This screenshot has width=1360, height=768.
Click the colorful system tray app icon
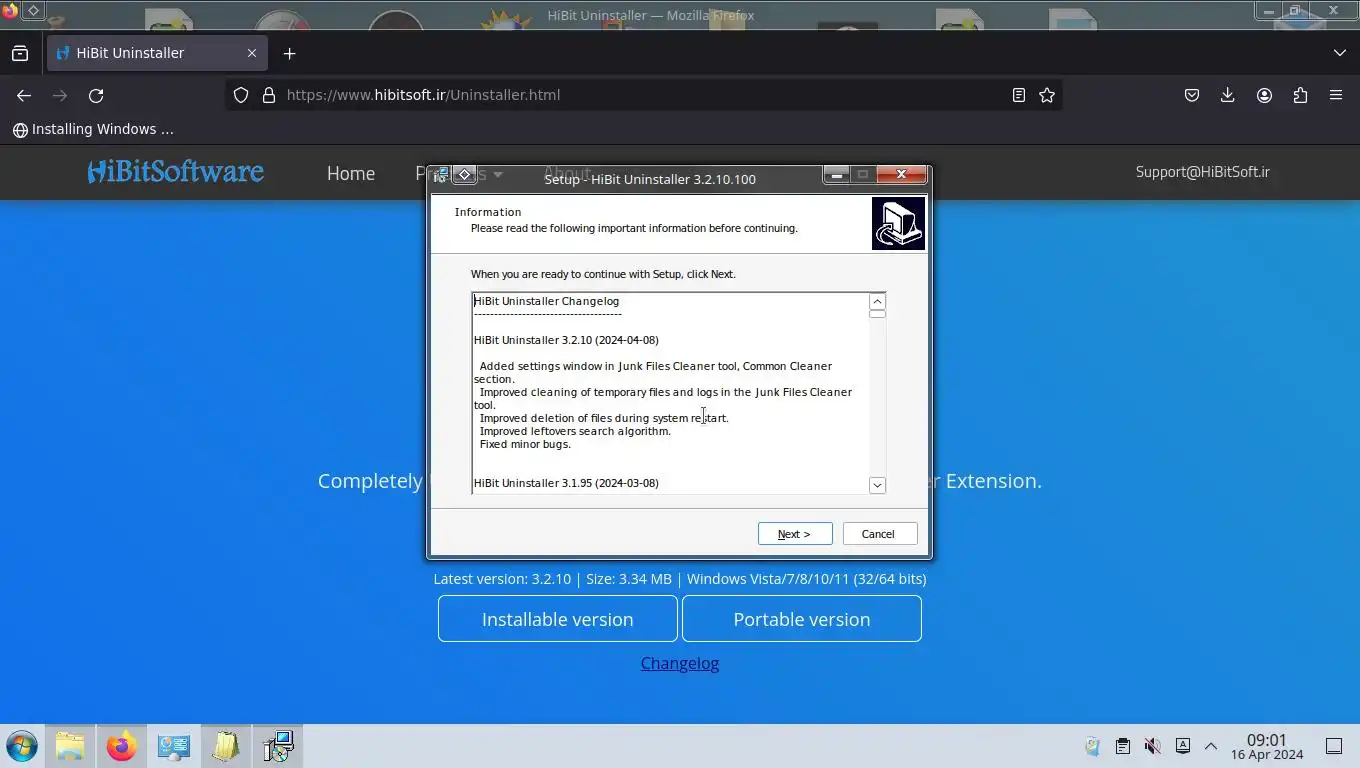click(x=1092, y=746)
